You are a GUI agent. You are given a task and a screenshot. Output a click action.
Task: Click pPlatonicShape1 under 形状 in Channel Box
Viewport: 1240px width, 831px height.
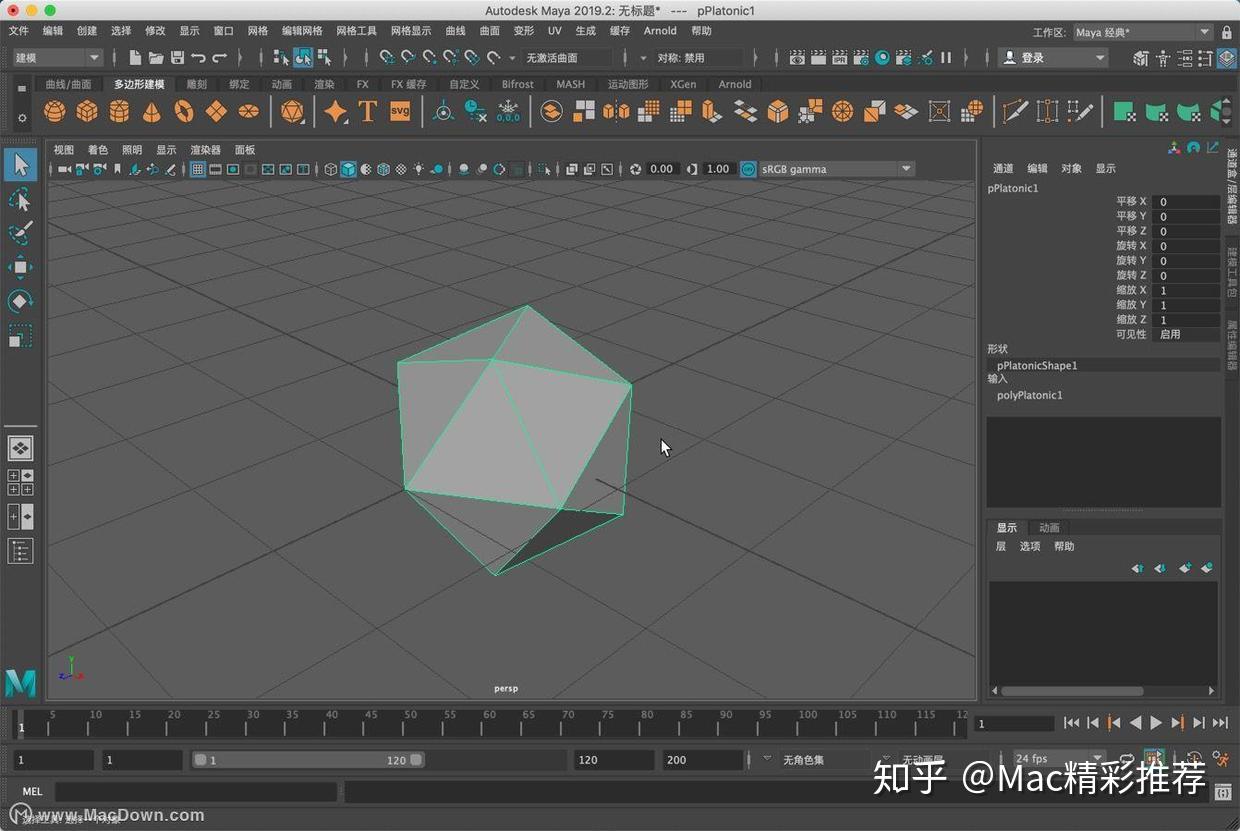tap(1036, 365)
